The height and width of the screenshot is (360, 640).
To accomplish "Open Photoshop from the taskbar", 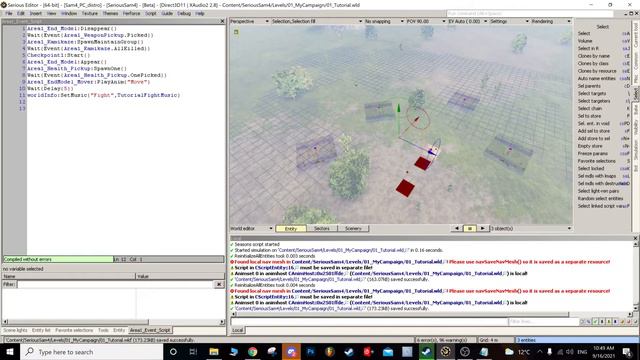I will (x=311, y=351).
